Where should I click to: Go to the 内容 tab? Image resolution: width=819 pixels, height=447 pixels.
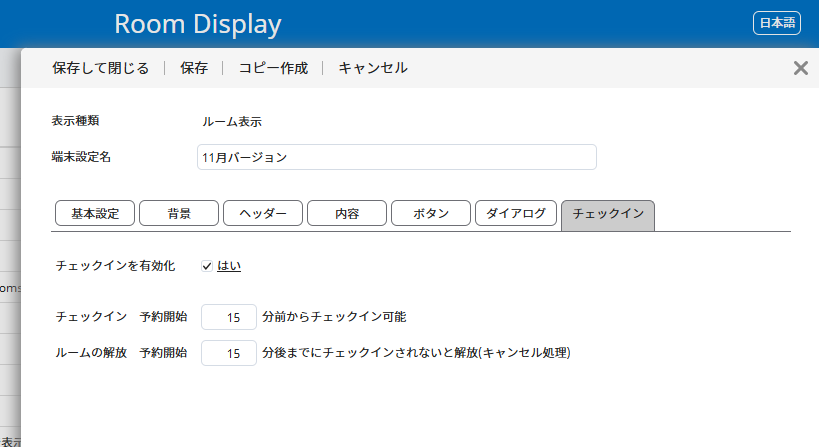click(347, 214)
